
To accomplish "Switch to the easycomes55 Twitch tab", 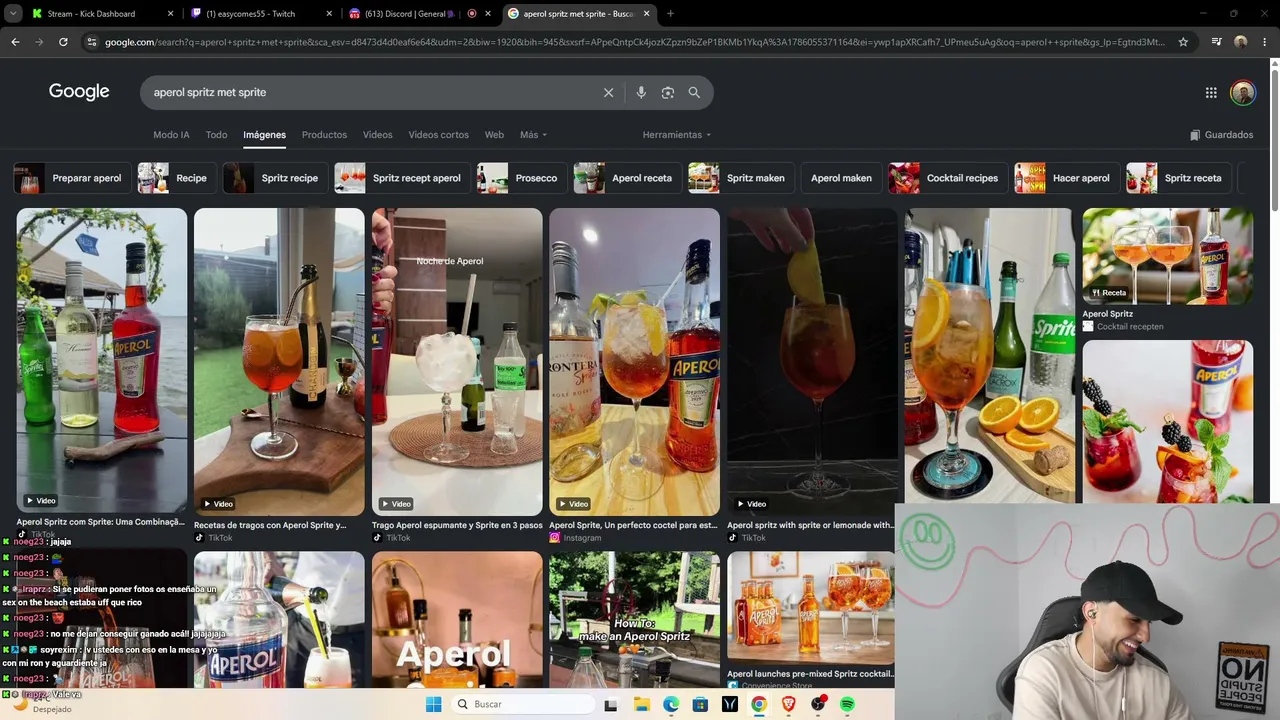I will pyautogui.click(x=260, y=14).
